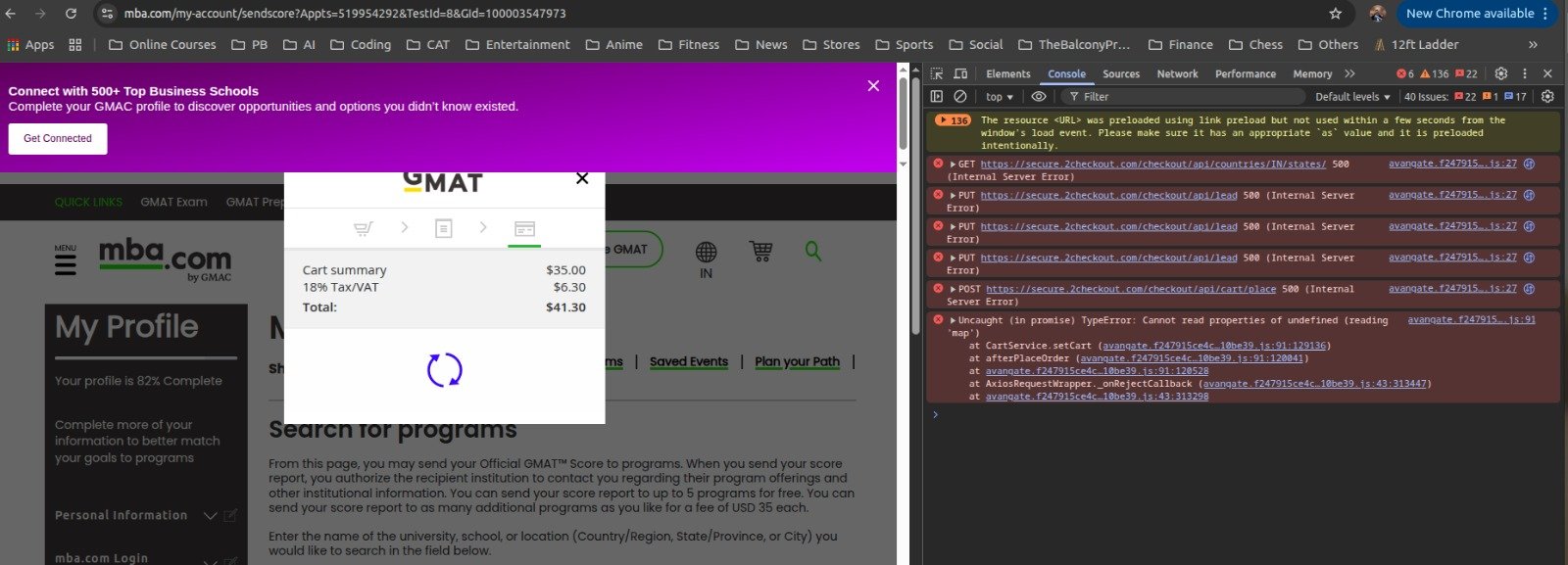The image size is (1568, 565).
Task: Click the cart step icon in checkout dialog
Action: point(364,228)
